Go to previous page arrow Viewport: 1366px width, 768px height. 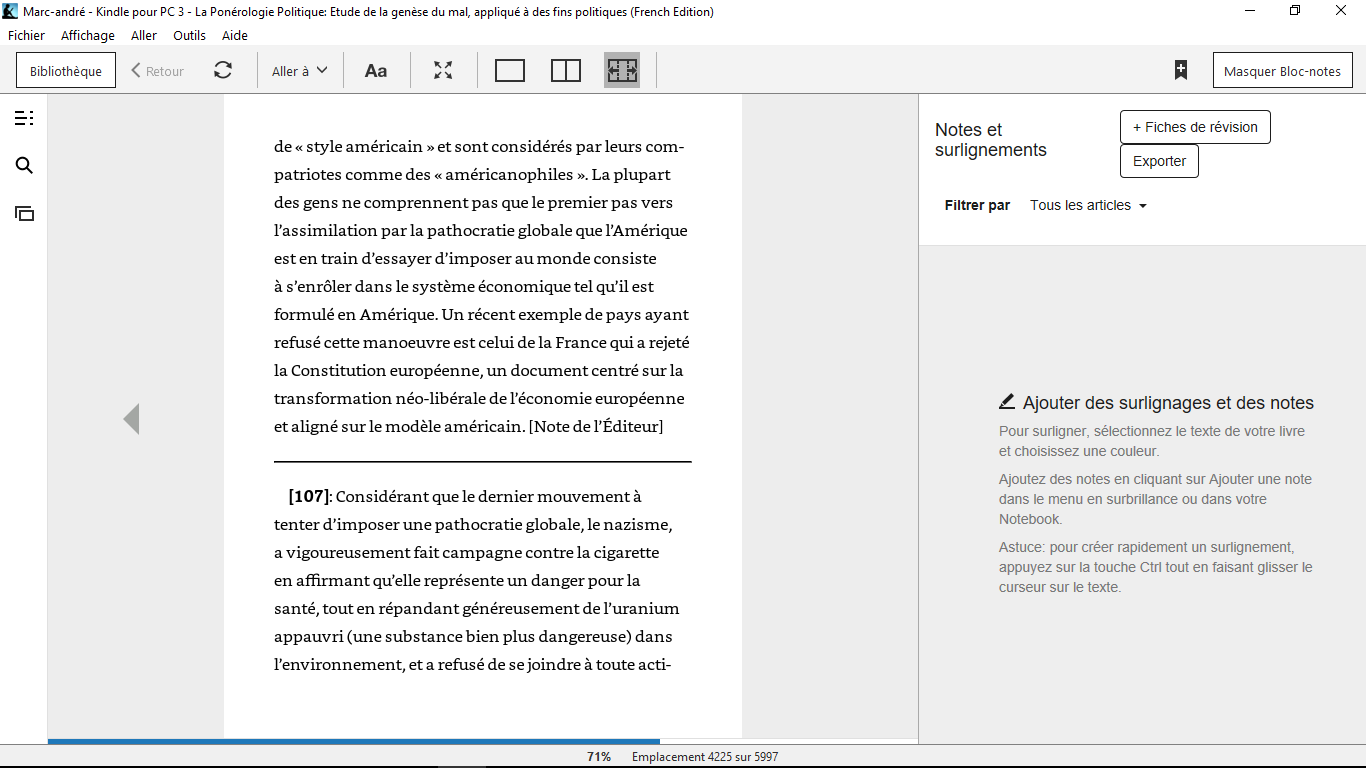pyautogui.click(x=131, y=419)
